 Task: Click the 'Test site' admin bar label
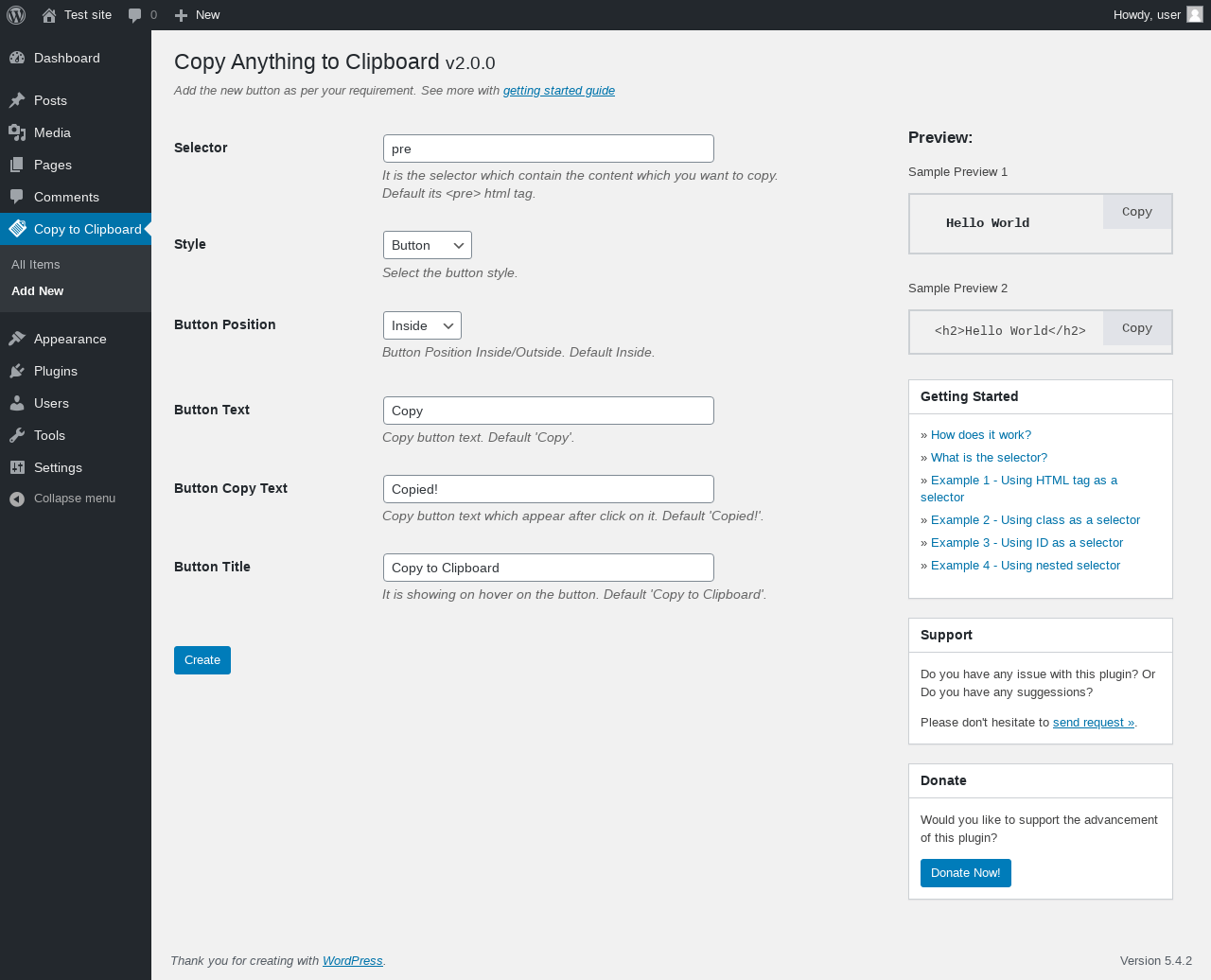pos(88,15)
